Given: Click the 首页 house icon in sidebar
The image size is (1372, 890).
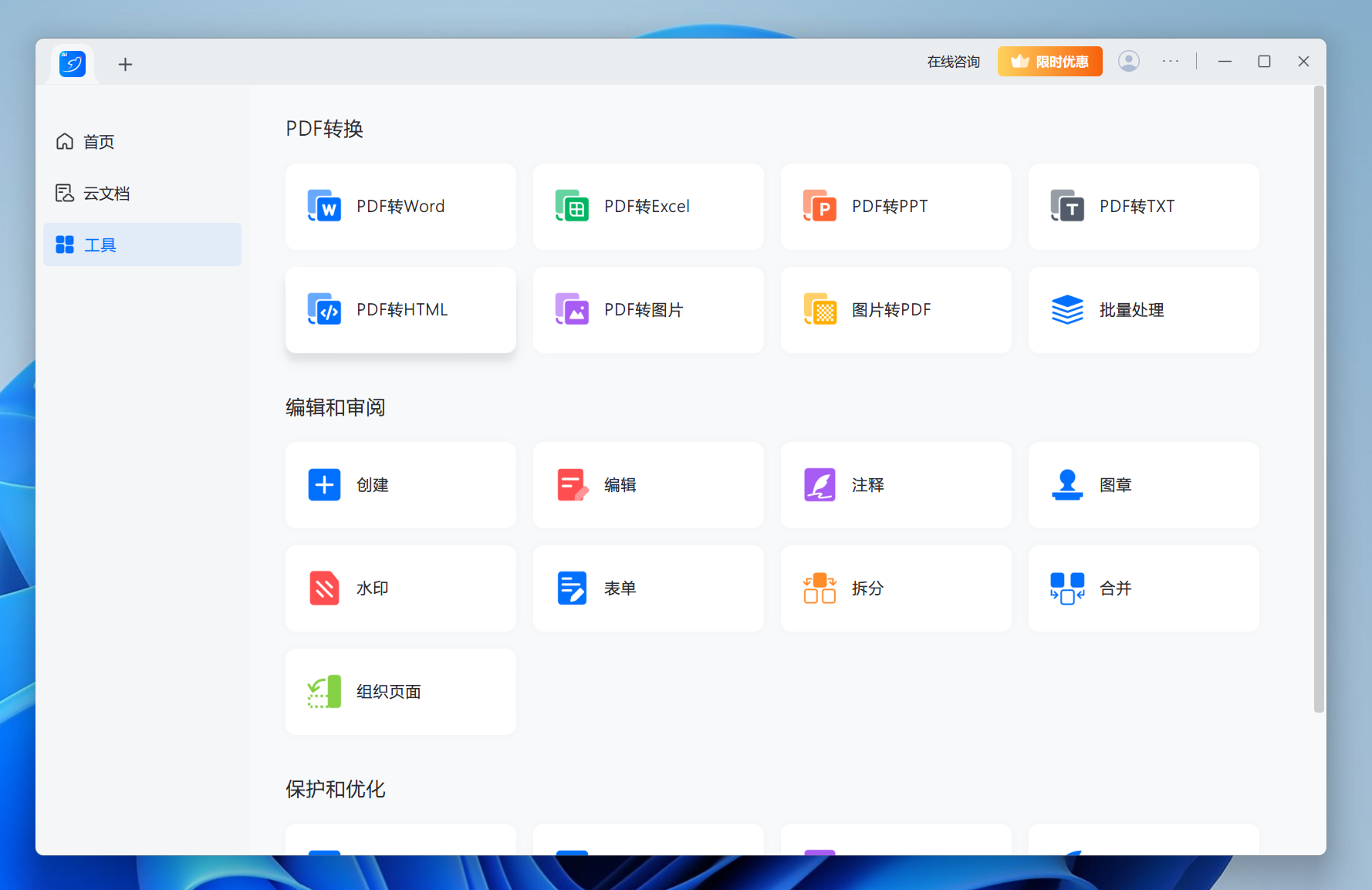Looking at the screenshot, I should 65,141.
